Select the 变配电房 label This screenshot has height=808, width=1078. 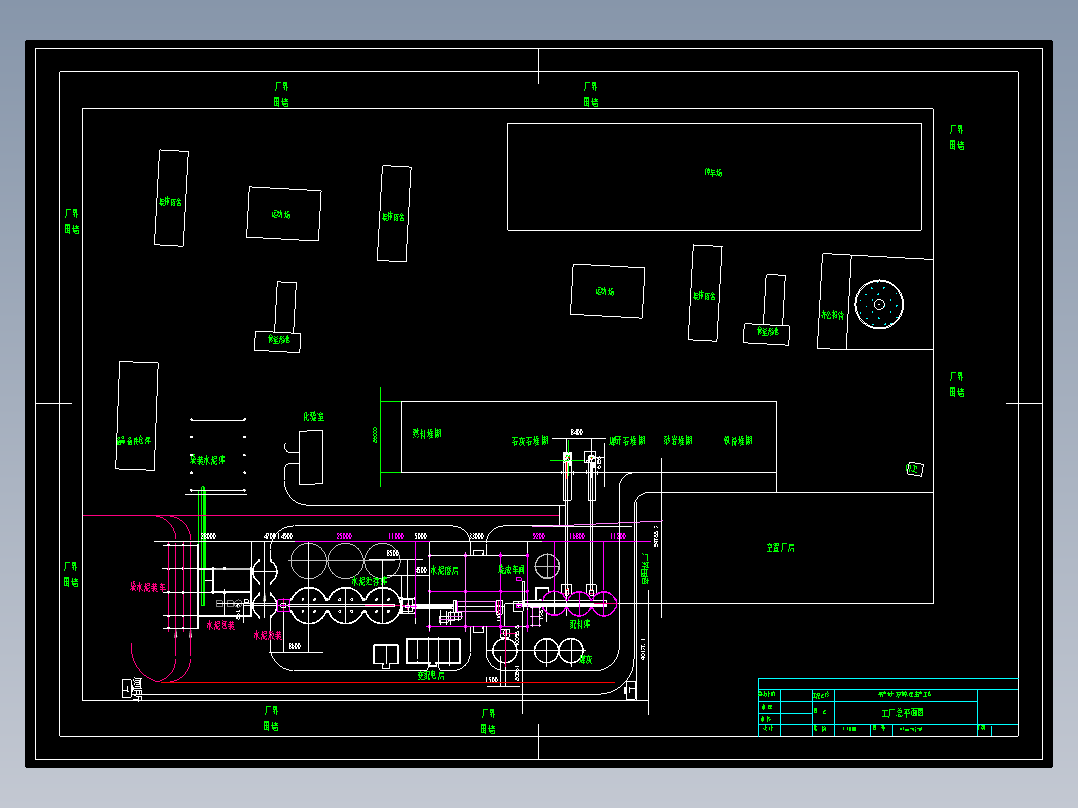click(431, 675)
